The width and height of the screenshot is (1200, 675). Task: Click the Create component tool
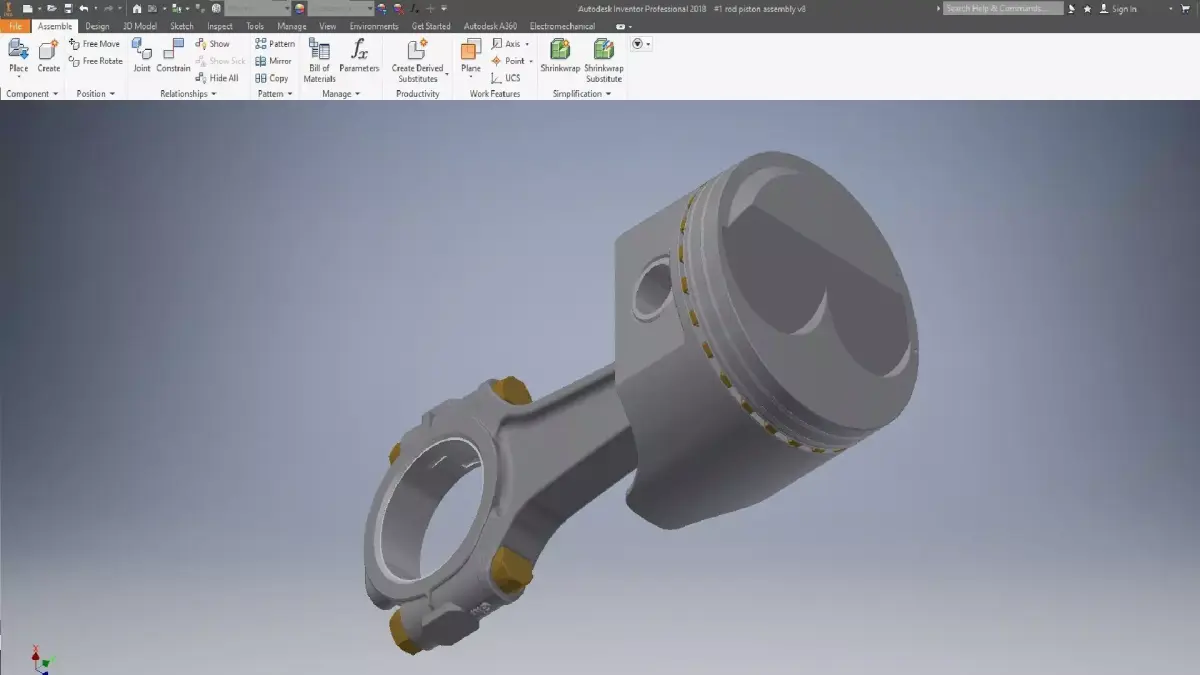coord(49,56)
